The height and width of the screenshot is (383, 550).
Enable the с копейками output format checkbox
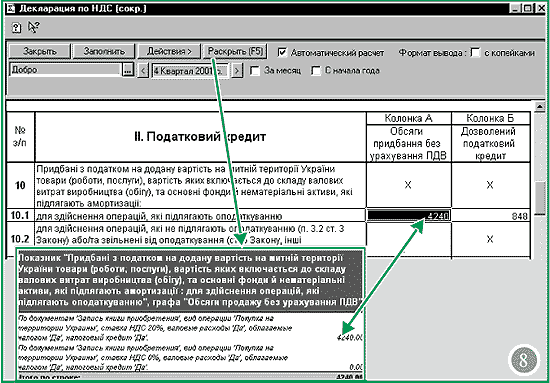point(475,53)
